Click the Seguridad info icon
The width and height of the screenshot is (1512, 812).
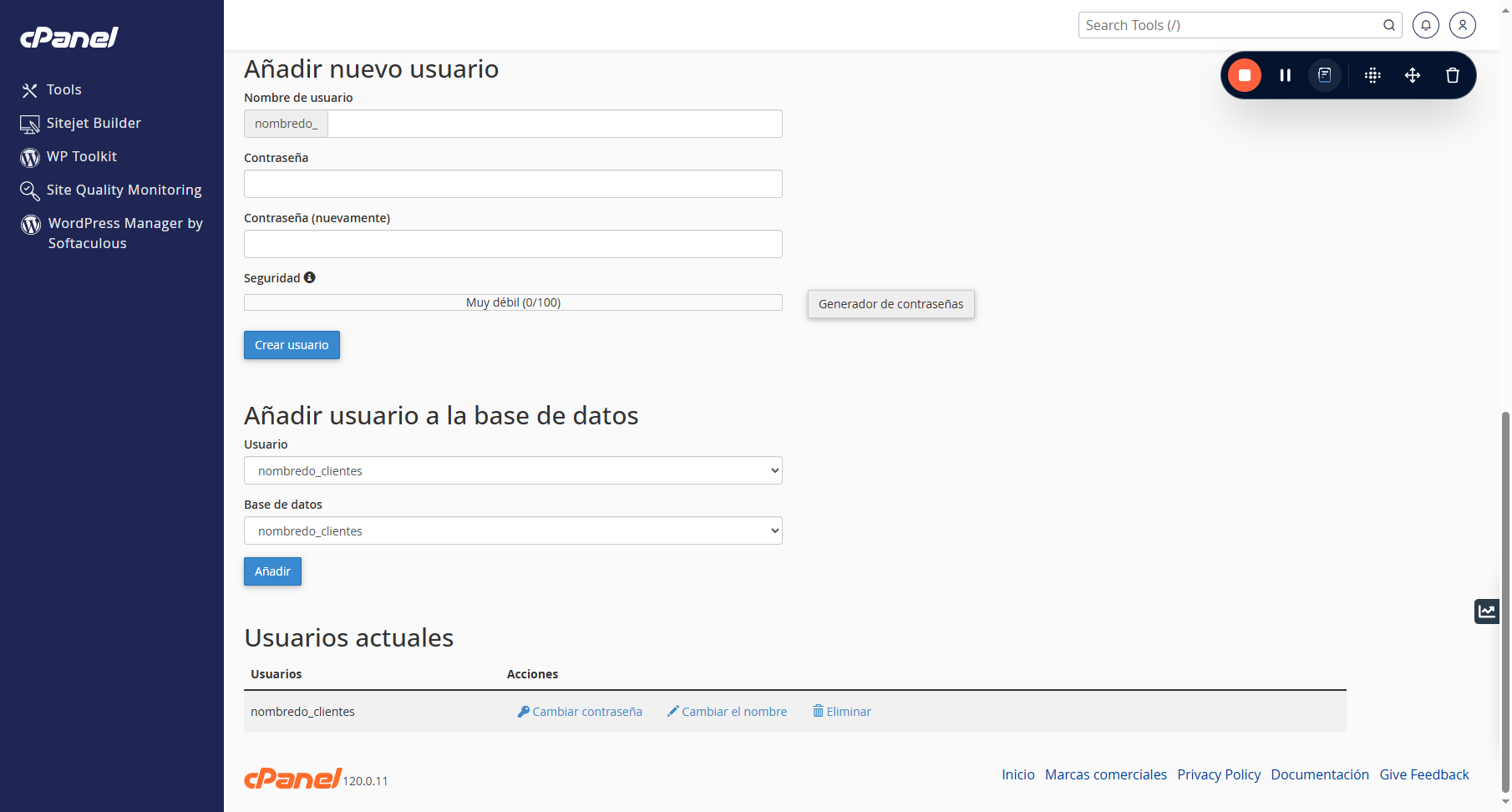[x=309, y=277]
